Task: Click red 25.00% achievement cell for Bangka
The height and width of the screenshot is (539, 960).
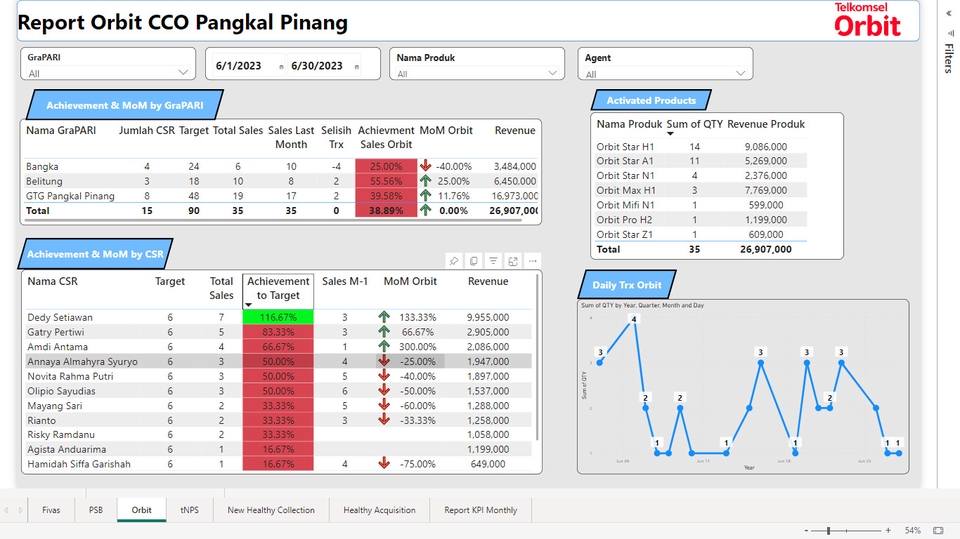Action: (x=386, y=167)
